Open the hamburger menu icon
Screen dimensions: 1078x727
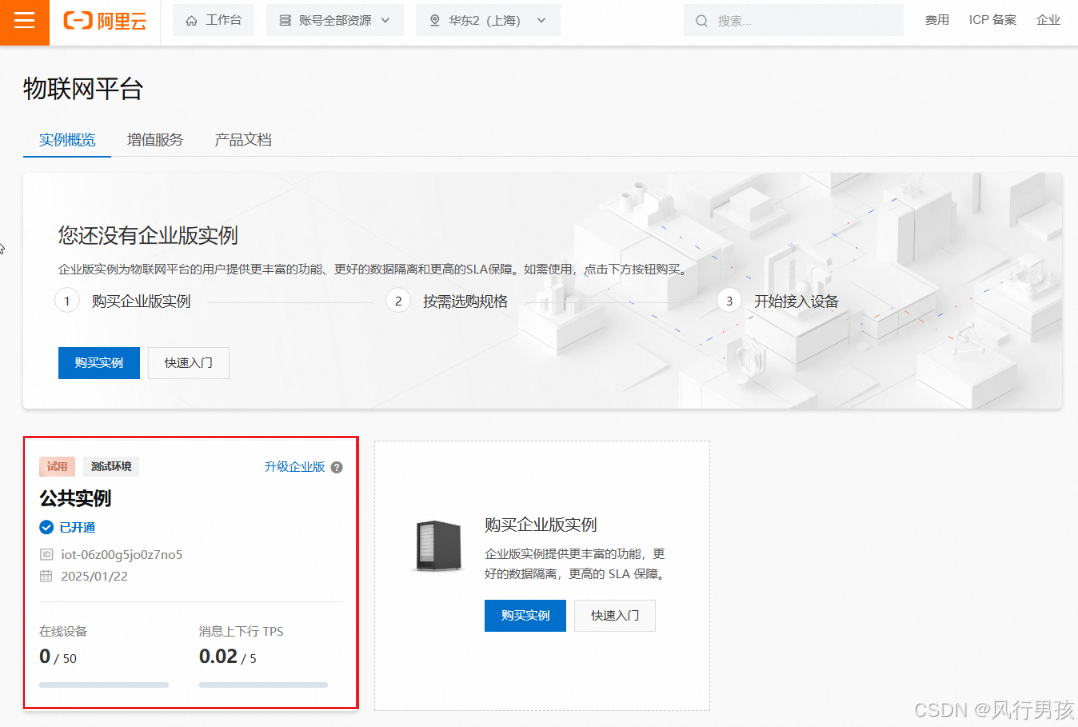point(24,21)
